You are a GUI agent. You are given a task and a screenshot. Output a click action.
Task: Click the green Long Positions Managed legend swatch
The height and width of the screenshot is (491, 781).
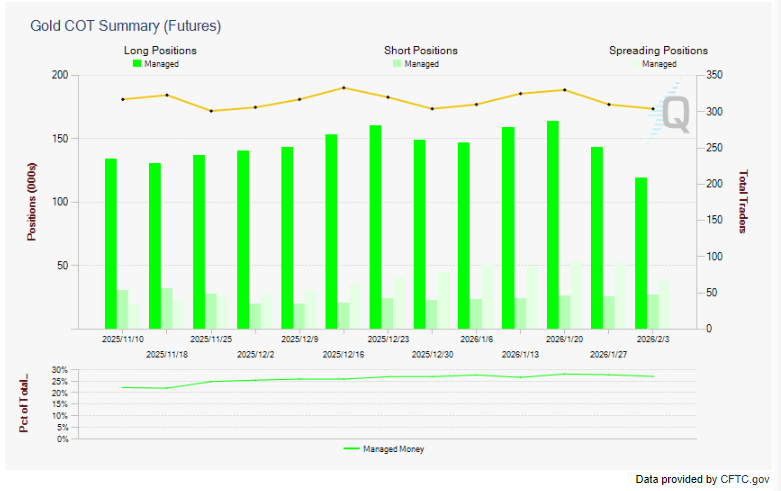point(138,63)
